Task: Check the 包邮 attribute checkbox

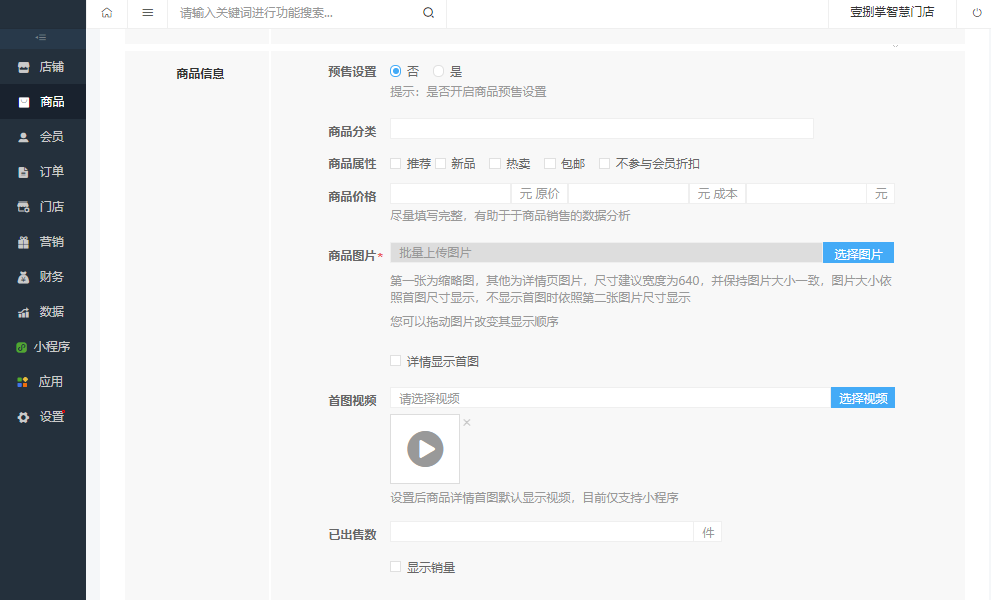Action: coord(550,164)
